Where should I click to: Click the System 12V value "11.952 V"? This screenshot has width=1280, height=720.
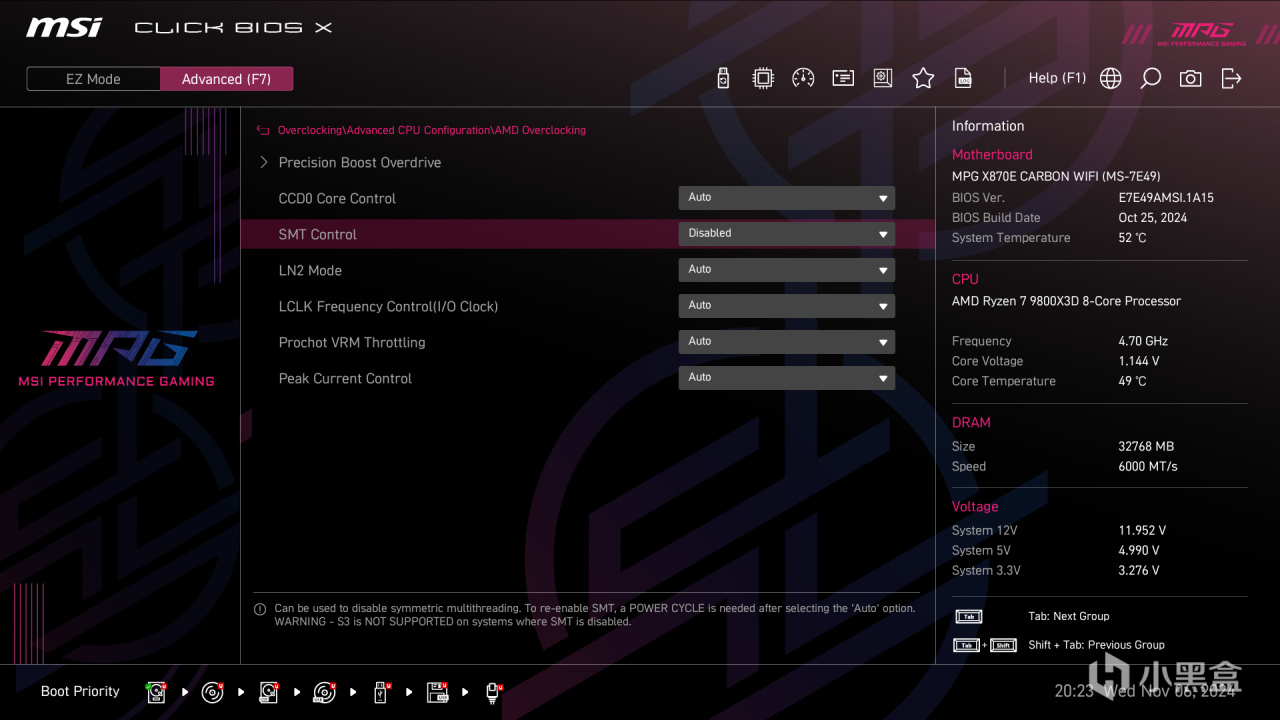(1142, 530)
